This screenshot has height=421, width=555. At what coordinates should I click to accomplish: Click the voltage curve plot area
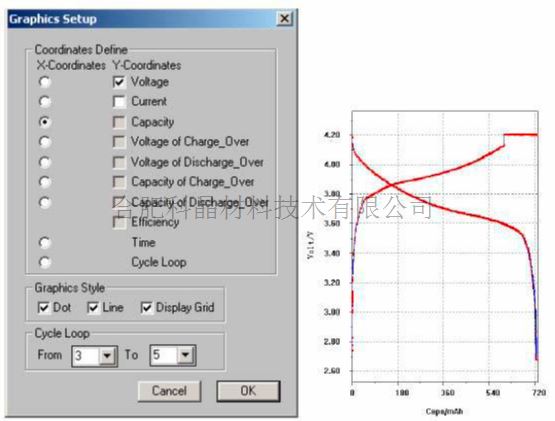click(445, 246)
